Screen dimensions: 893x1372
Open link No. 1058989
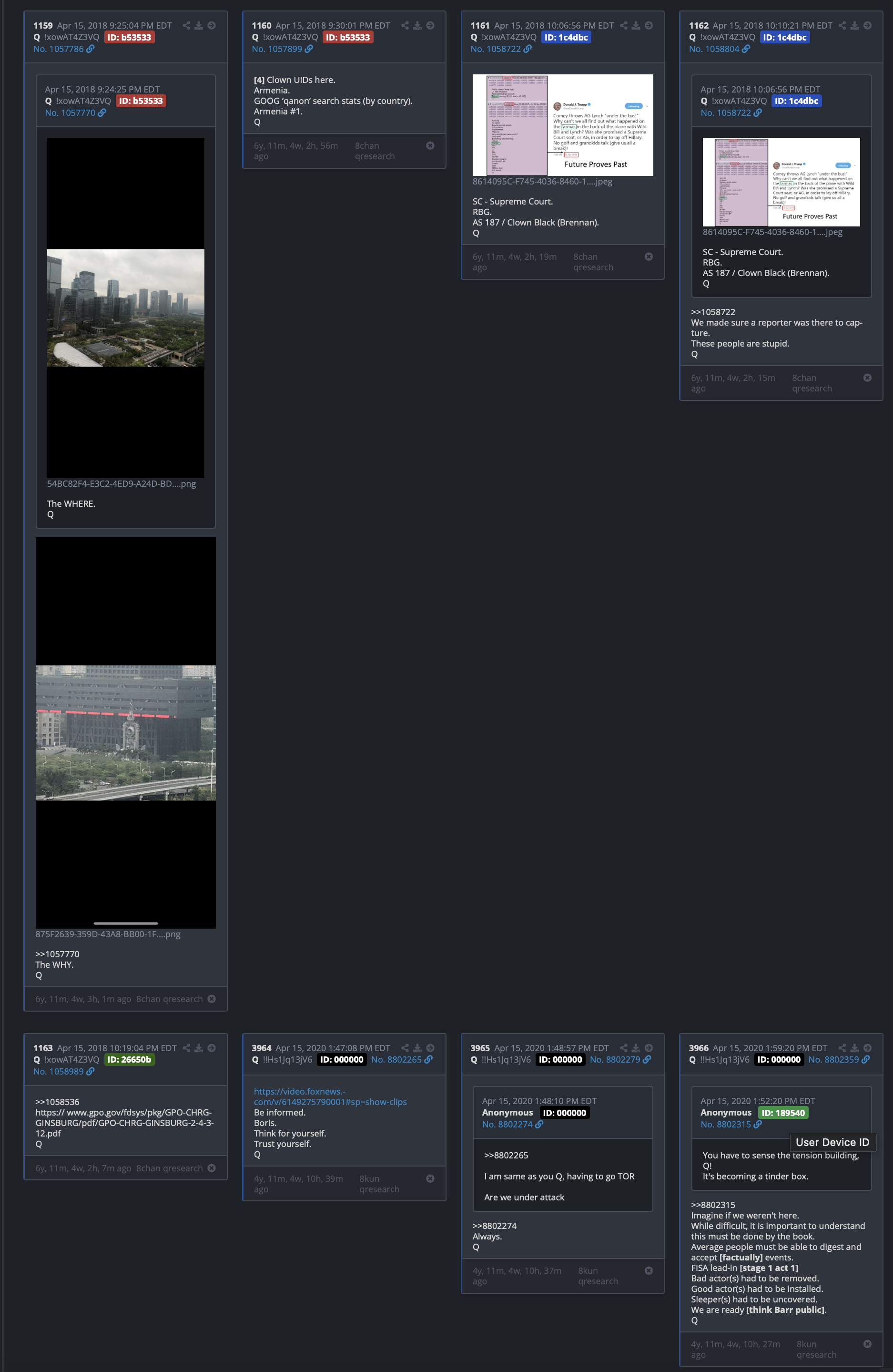tap(64, 1072)
